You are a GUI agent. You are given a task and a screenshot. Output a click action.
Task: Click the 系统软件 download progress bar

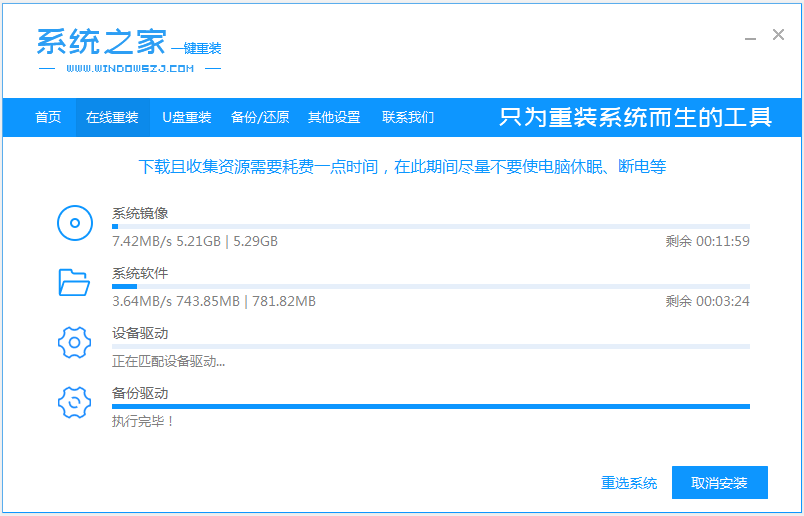coord(430,287)
